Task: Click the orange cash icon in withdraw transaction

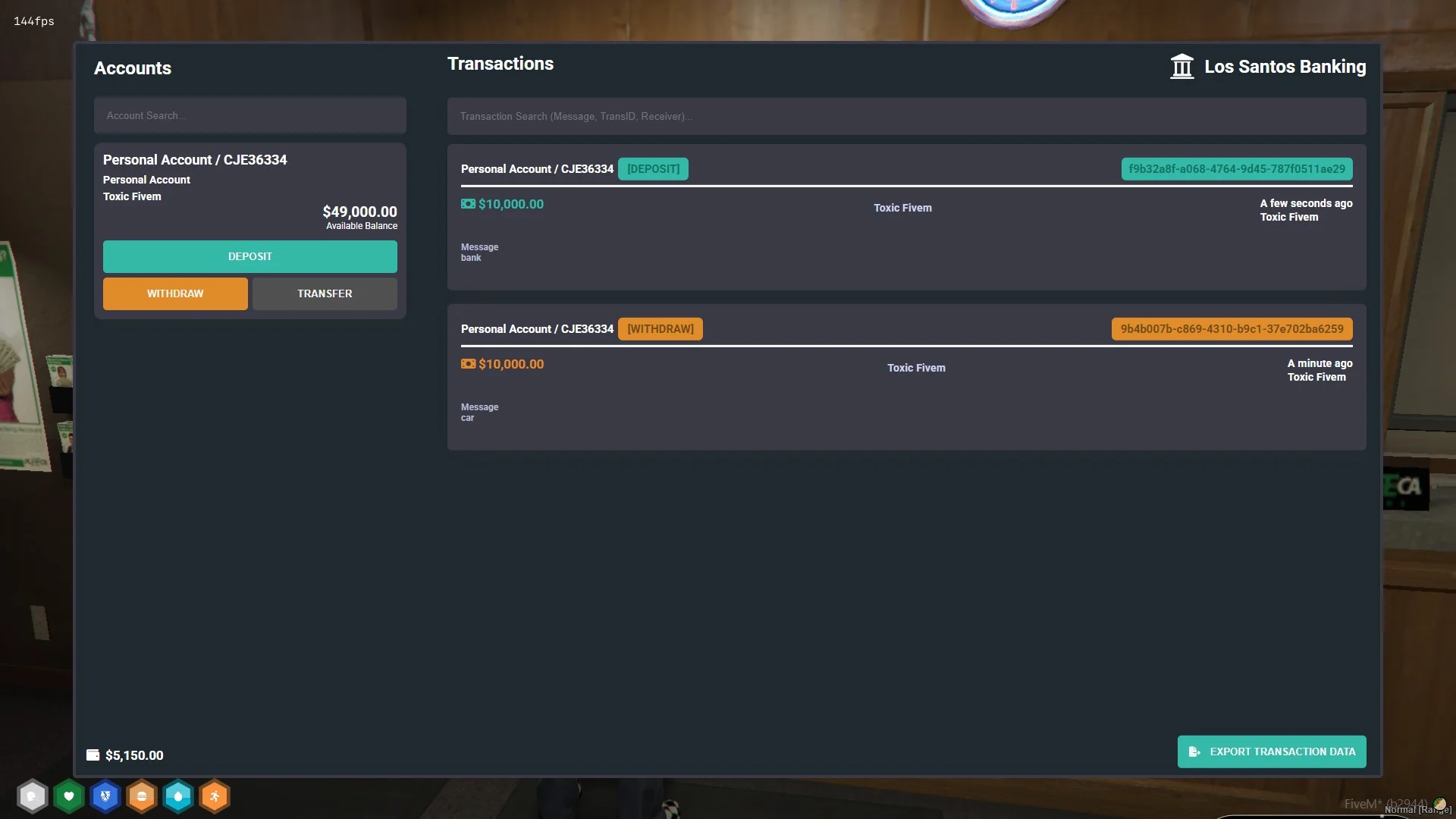Action: (x=468, y=364)
